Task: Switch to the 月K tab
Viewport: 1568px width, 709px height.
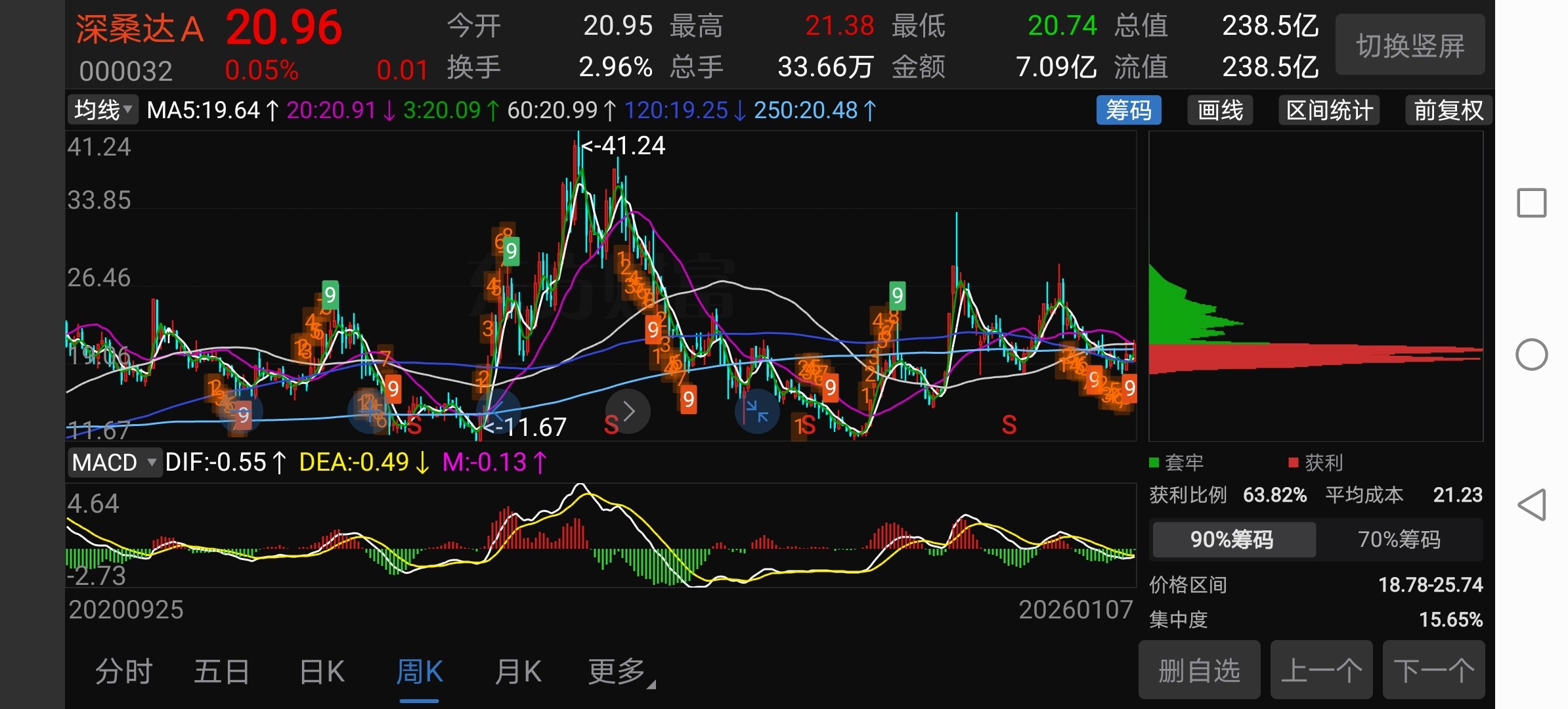Action: pyautogui.click(x=517, y=672)
